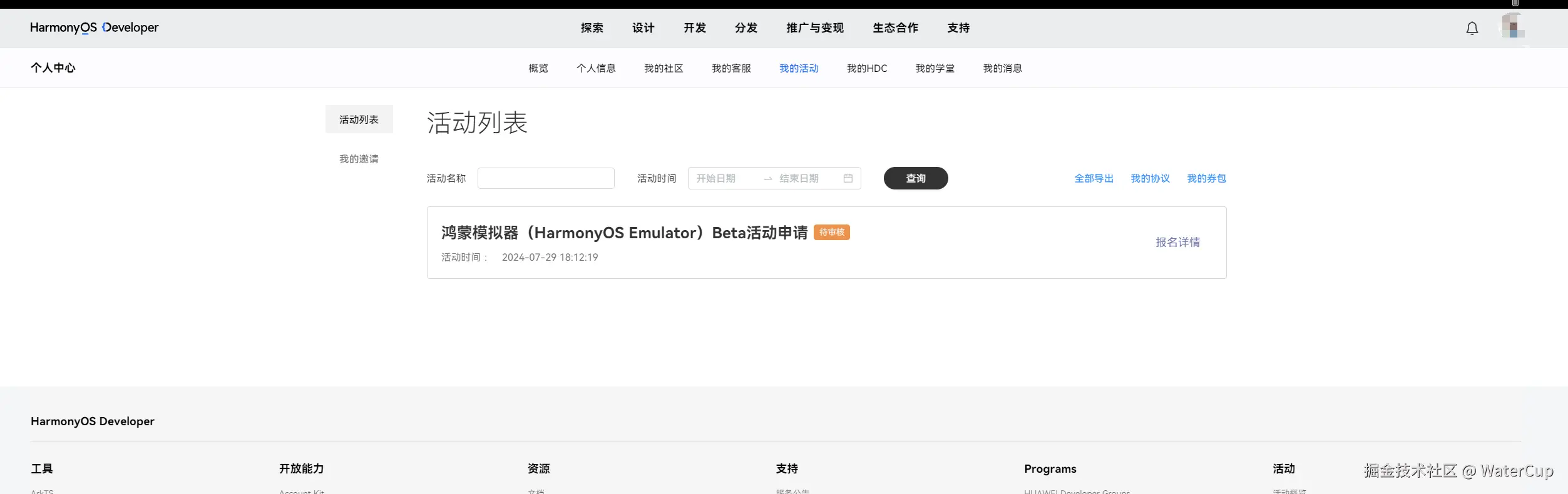
Task: Open the 设计 top menu
Action: tap(643, 28)
